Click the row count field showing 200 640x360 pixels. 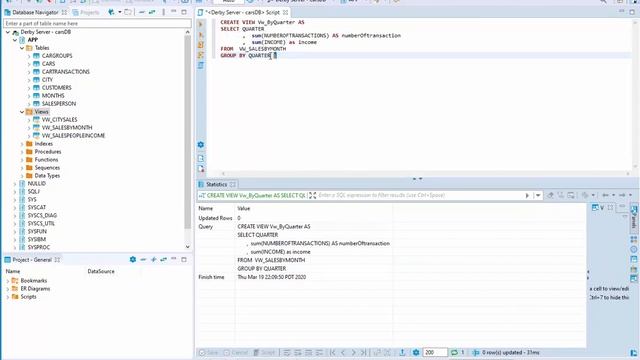pos(434,352)
